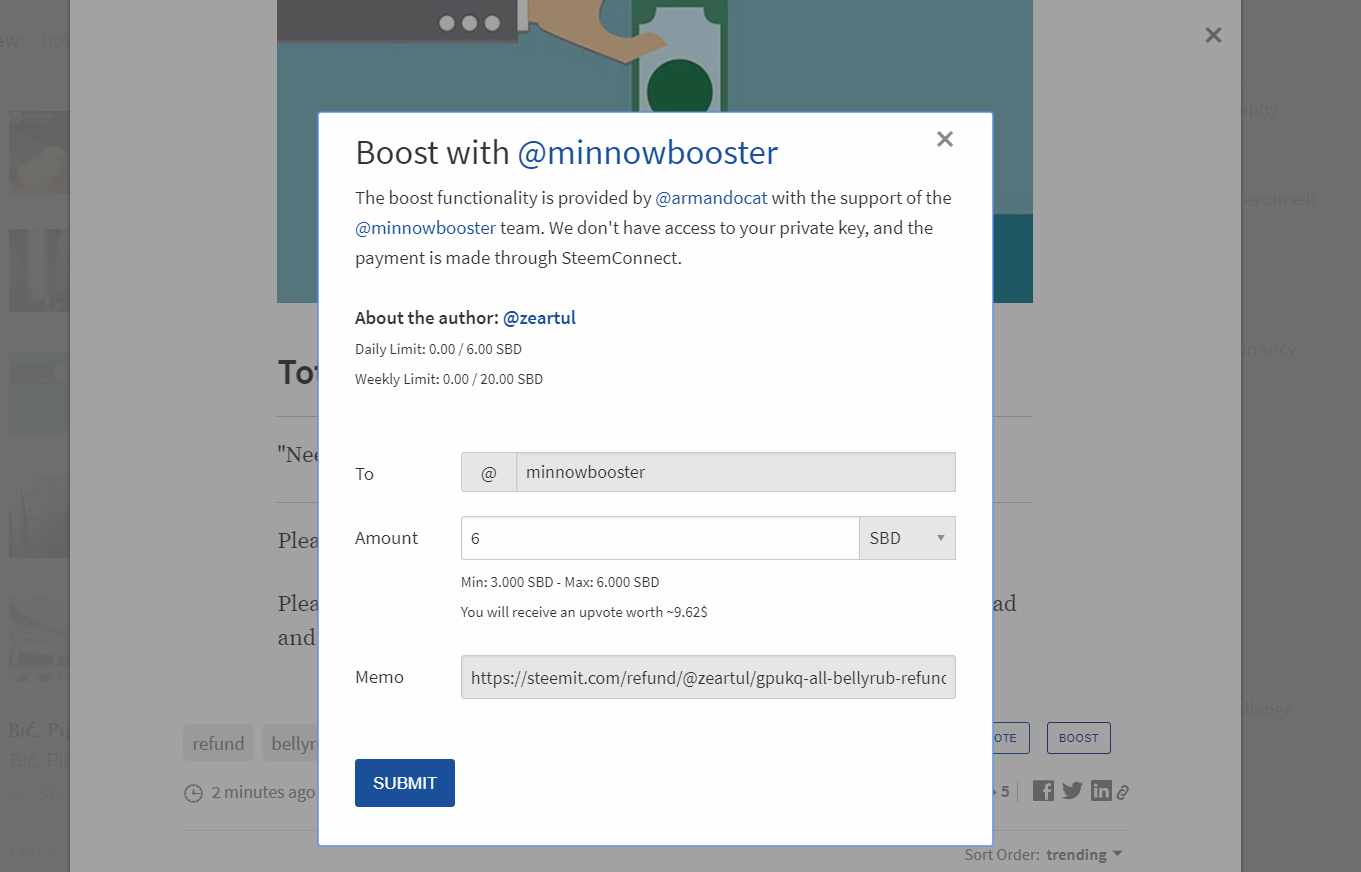Share the post via the Twitter icon
Viewport: 1361px width, 872px height.
pos(1072,791)
